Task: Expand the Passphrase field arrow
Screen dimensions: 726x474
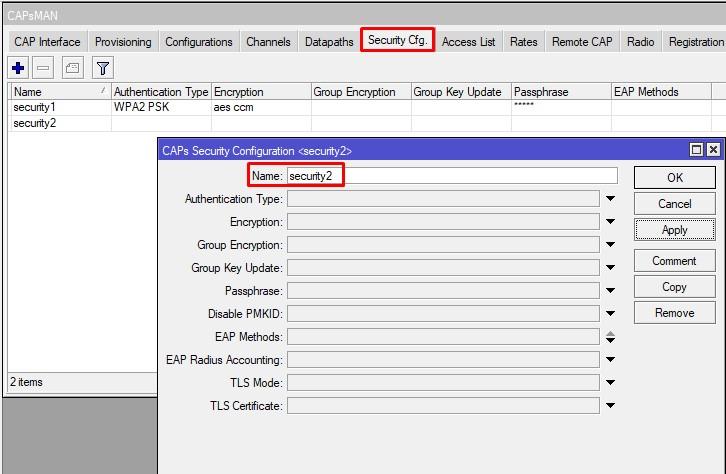Action: tap(610, 291)
